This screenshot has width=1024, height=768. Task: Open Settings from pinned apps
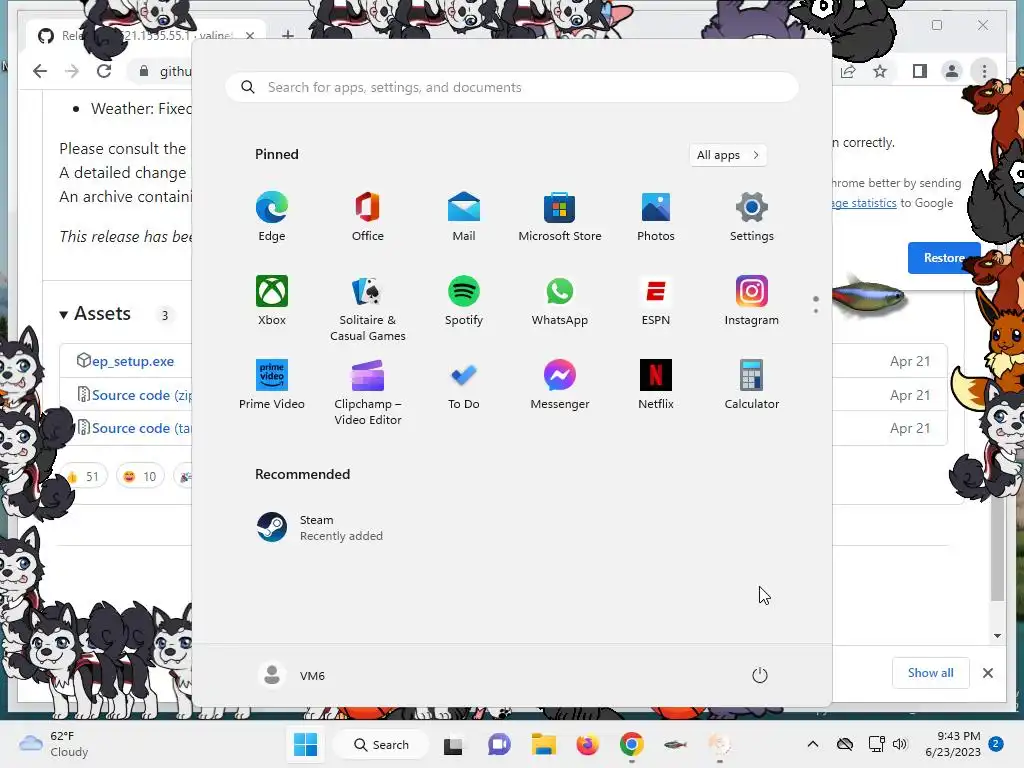coord(752,217)
